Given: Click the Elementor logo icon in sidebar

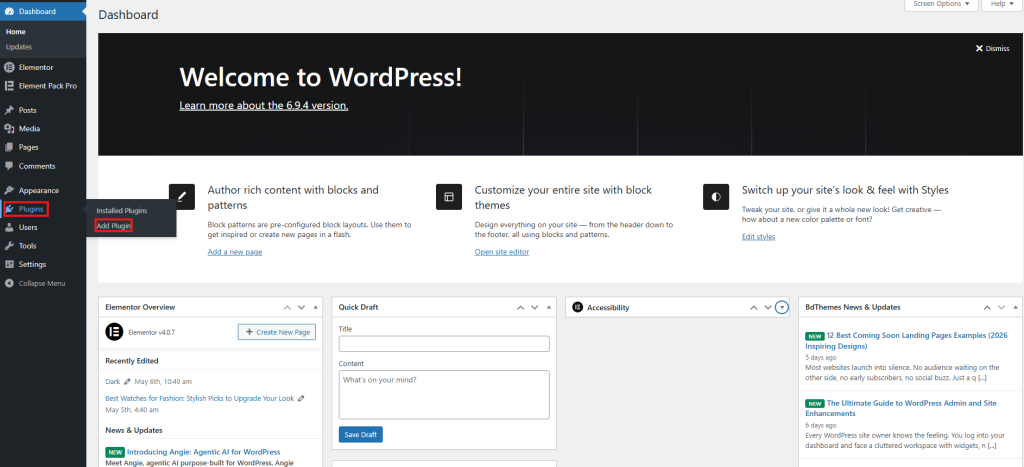Looking at the screenshot, I should (9, 67).
